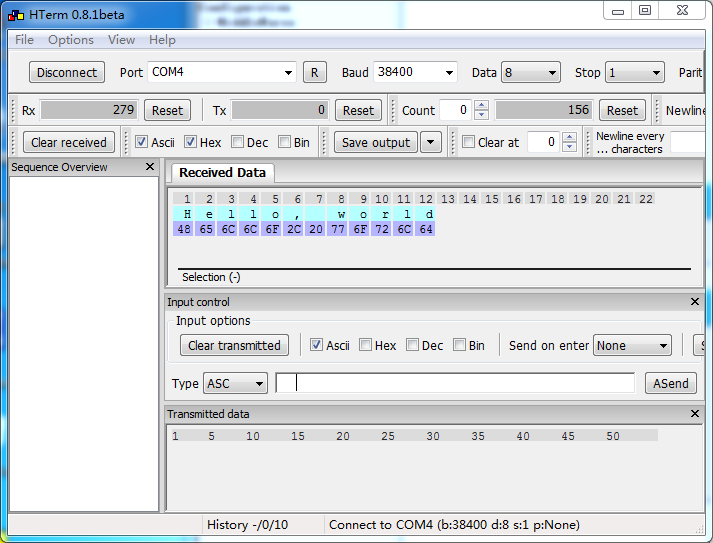Click the ASend button
Screen dimensions: 713x543
pos(671,383)
